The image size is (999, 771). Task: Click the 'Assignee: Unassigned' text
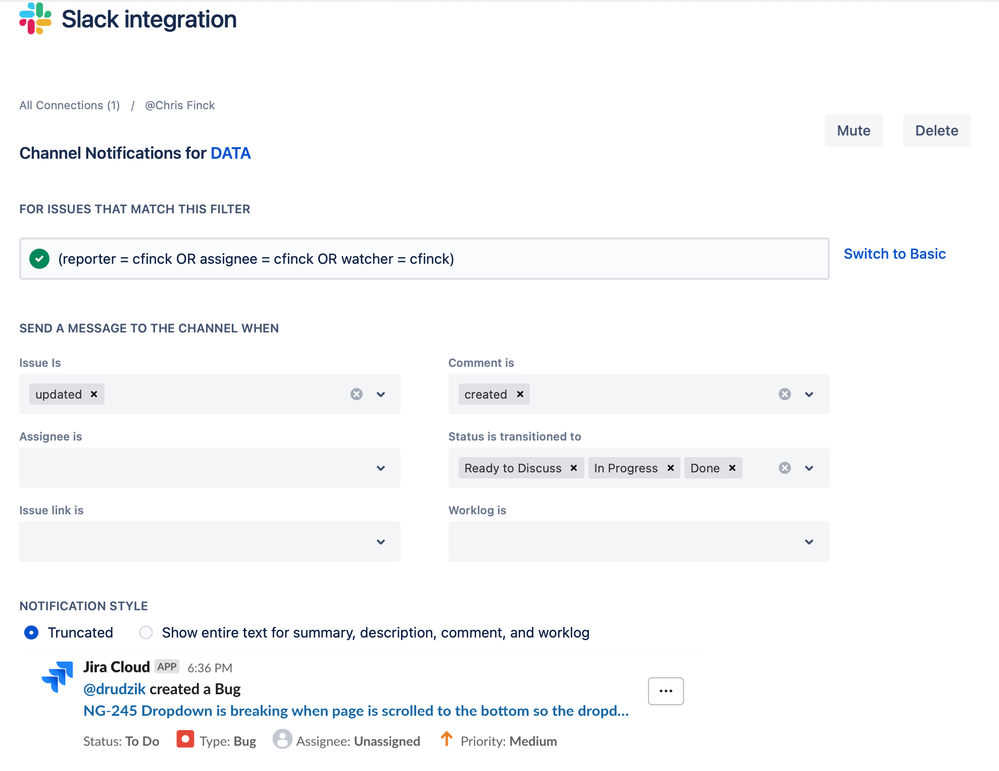(358, 741)
